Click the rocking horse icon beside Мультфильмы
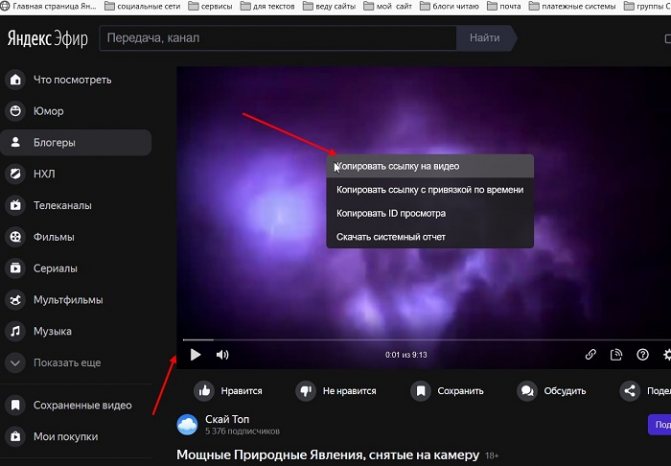Viewport: 671px width, 466px height. (15, 300)
